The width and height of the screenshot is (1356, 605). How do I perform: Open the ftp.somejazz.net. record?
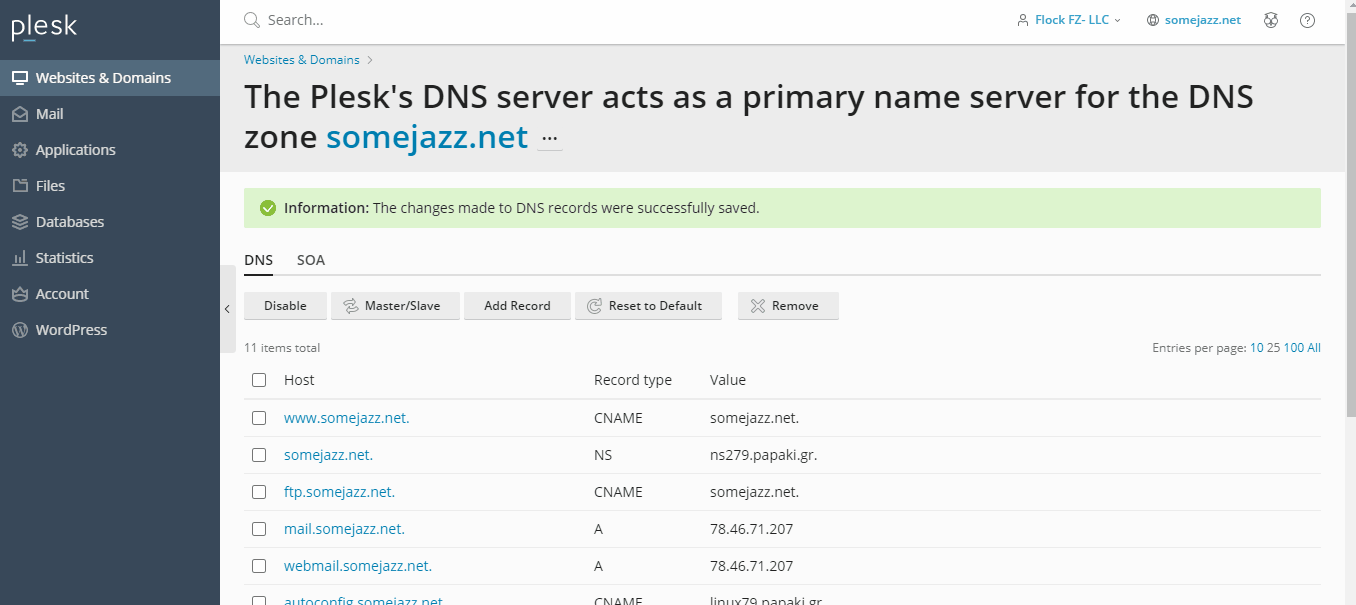[339, 492]
